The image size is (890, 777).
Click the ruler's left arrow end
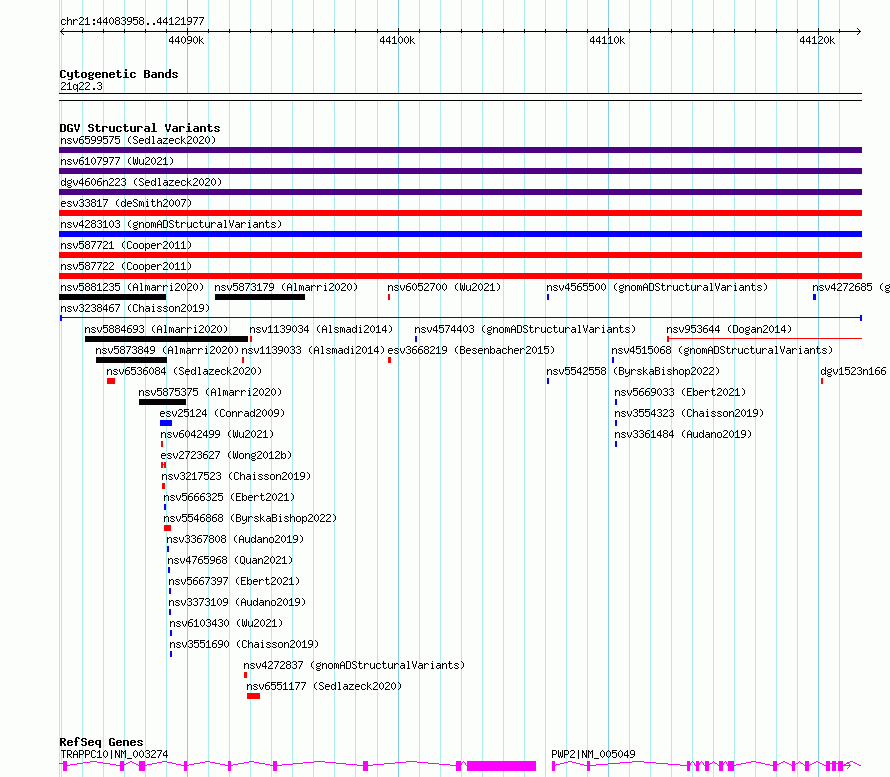[62, 31]
